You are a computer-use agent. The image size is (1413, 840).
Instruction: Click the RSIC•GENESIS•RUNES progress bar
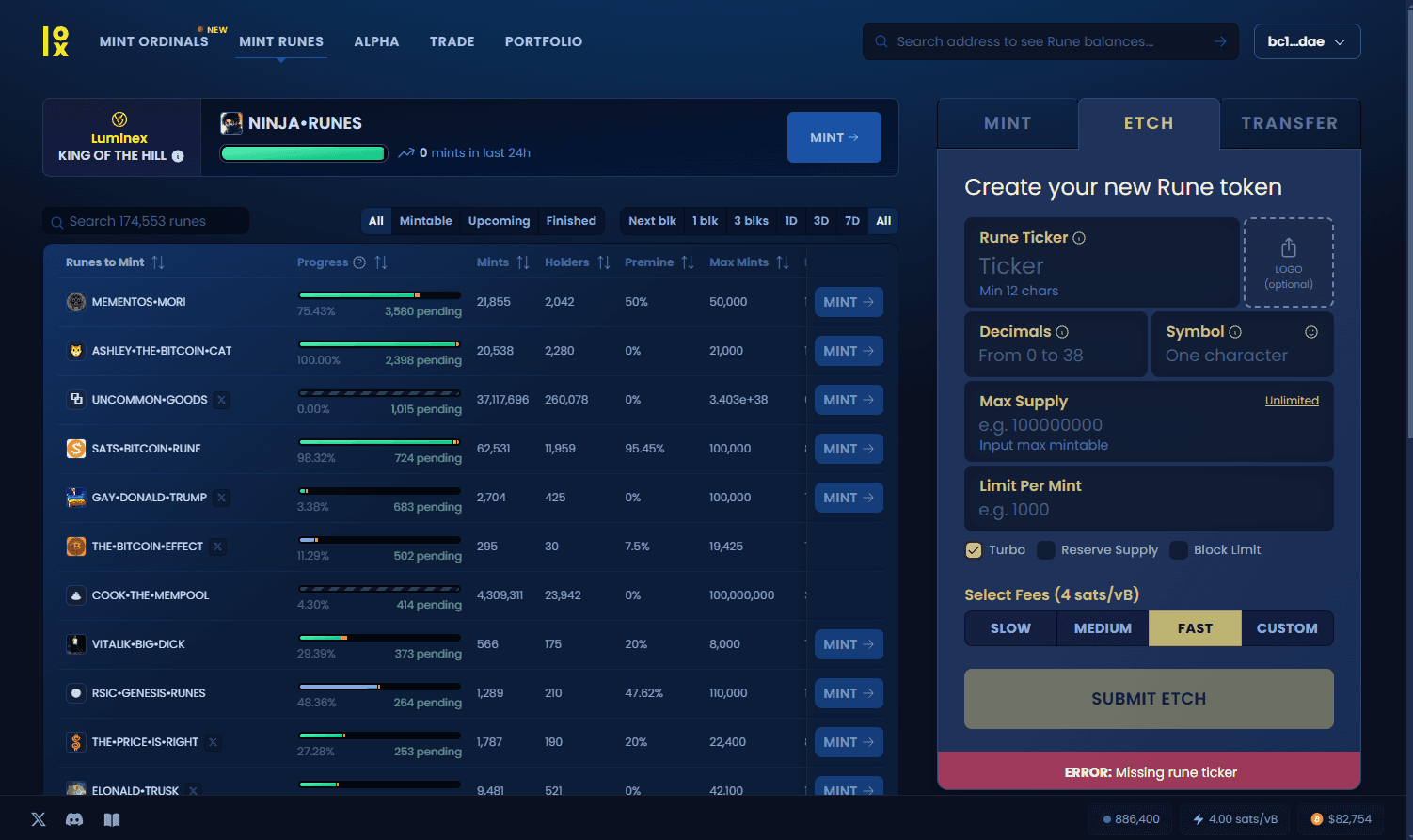point(379,687)
